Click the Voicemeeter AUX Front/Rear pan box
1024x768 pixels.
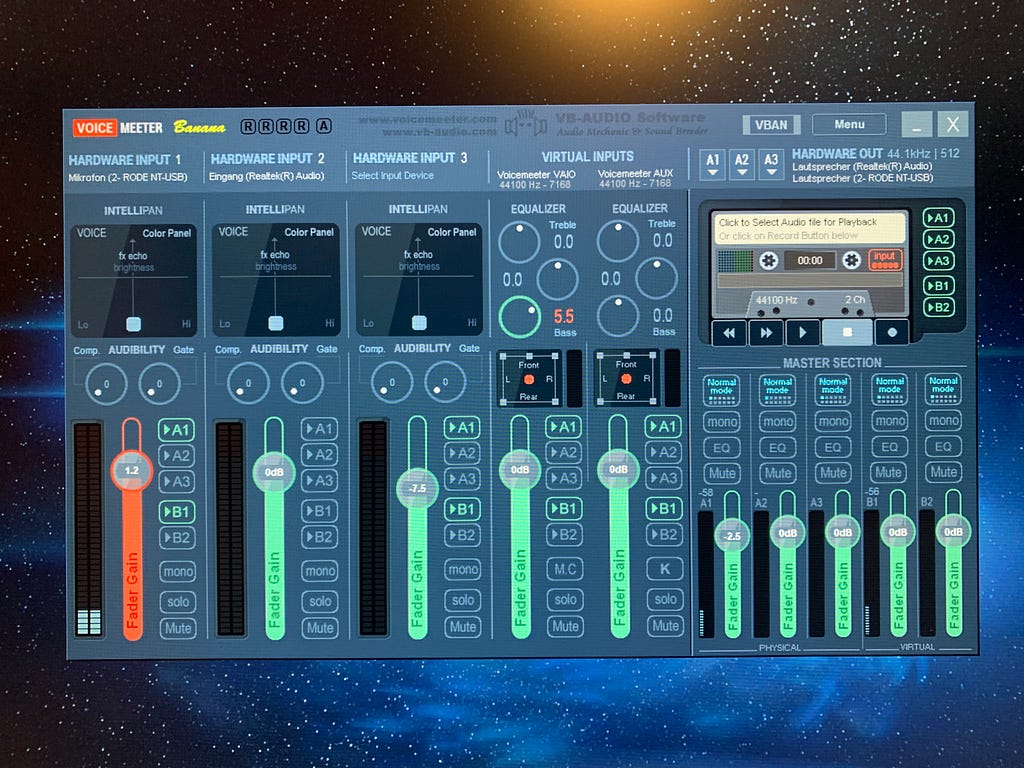click(626, 379)
